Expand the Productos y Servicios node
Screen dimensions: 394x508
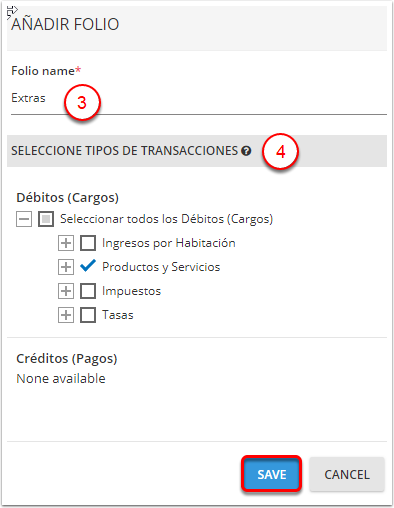(x=66, y=267)
